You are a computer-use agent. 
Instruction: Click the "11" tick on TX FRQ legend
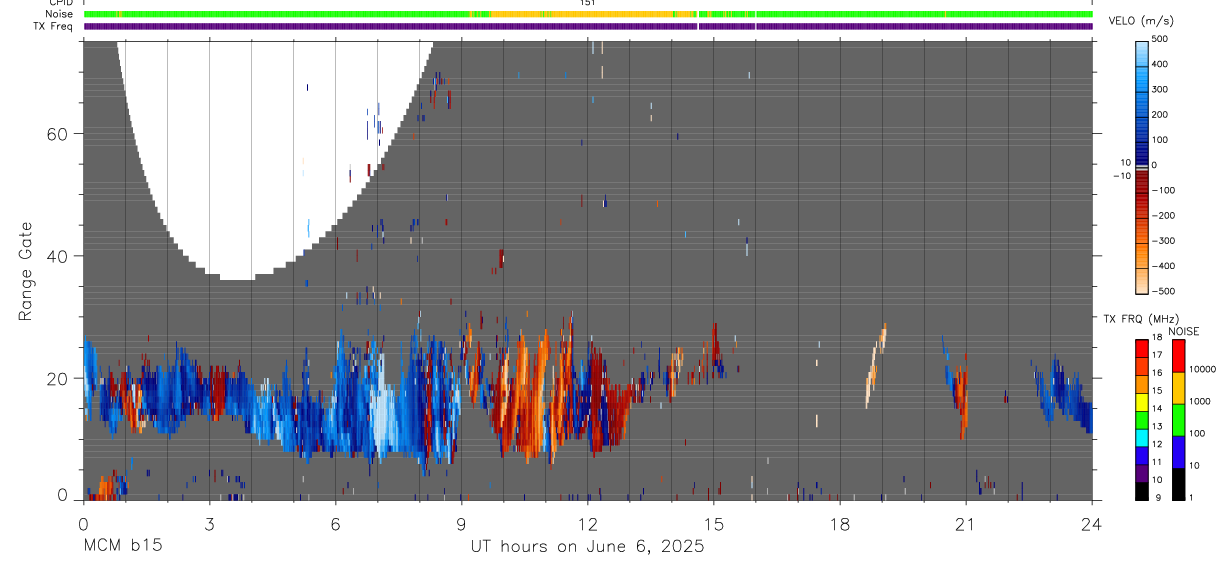pos(1158,462)
